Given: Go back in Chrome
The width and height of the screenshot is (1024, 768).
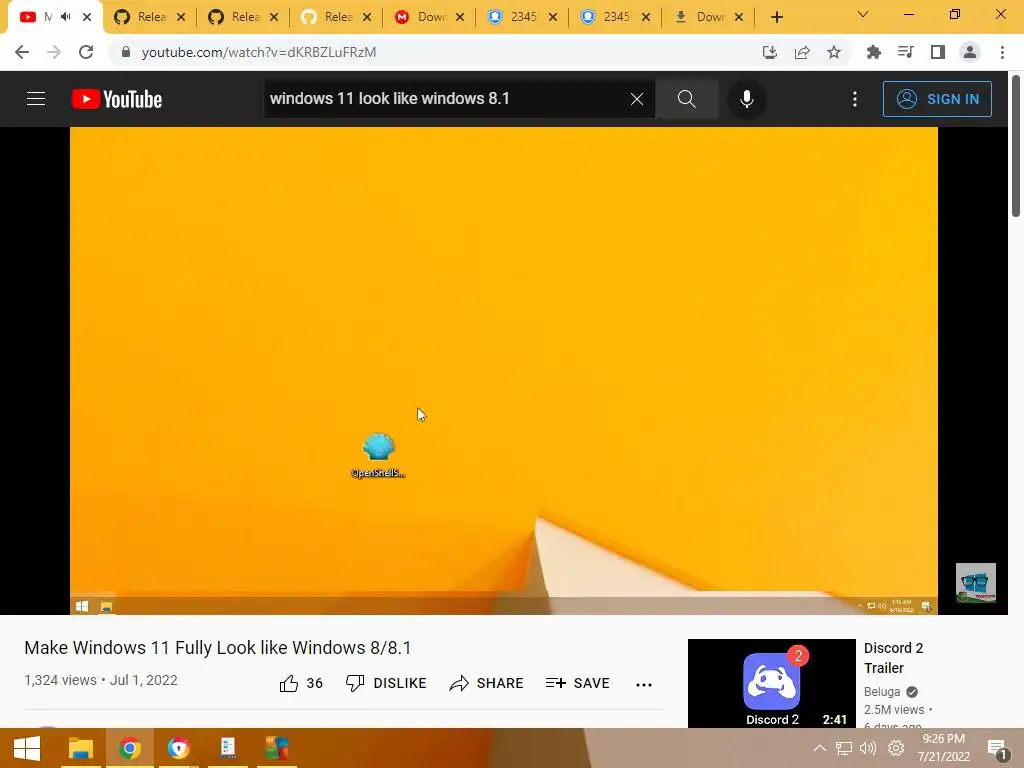Looking at the screenshot, I should [22, 52].
